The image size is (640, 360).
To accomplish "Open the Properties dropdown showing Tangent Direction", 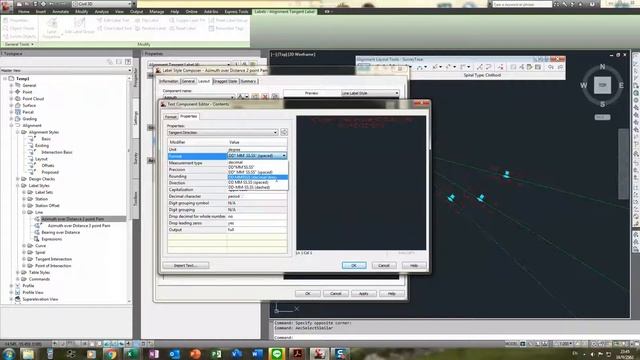I will click(x=223, y=132).
